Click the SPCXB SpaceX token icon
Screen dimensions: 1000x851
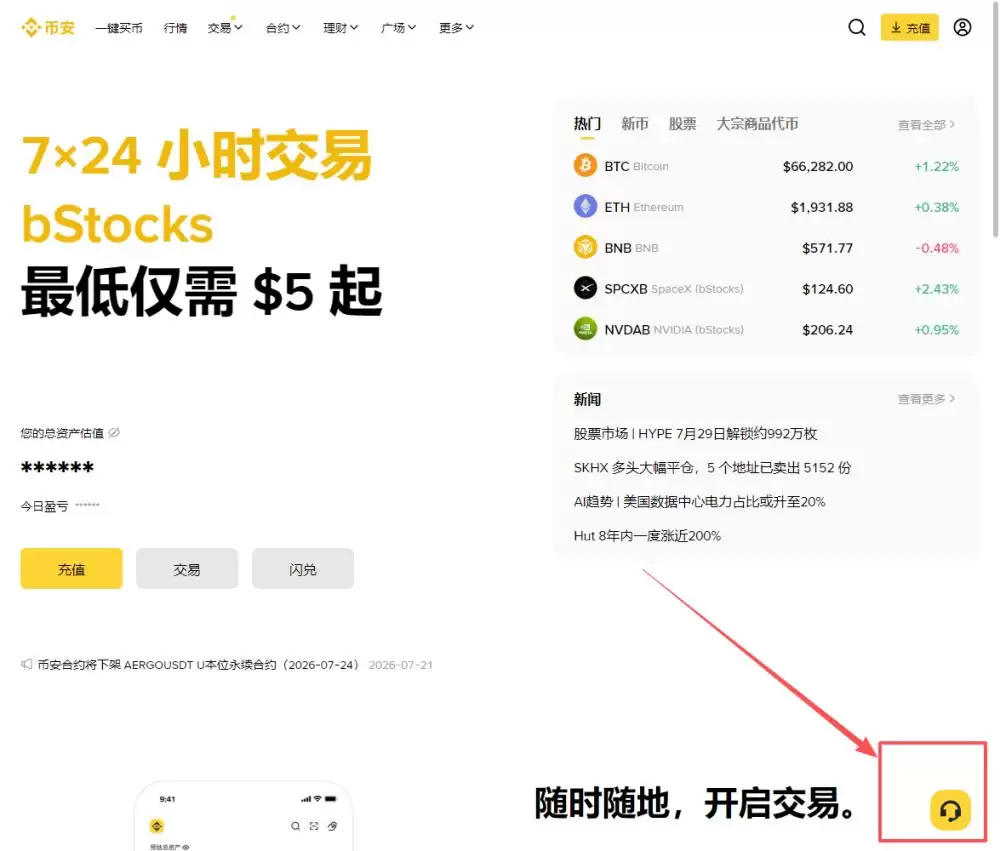(585, 288)
